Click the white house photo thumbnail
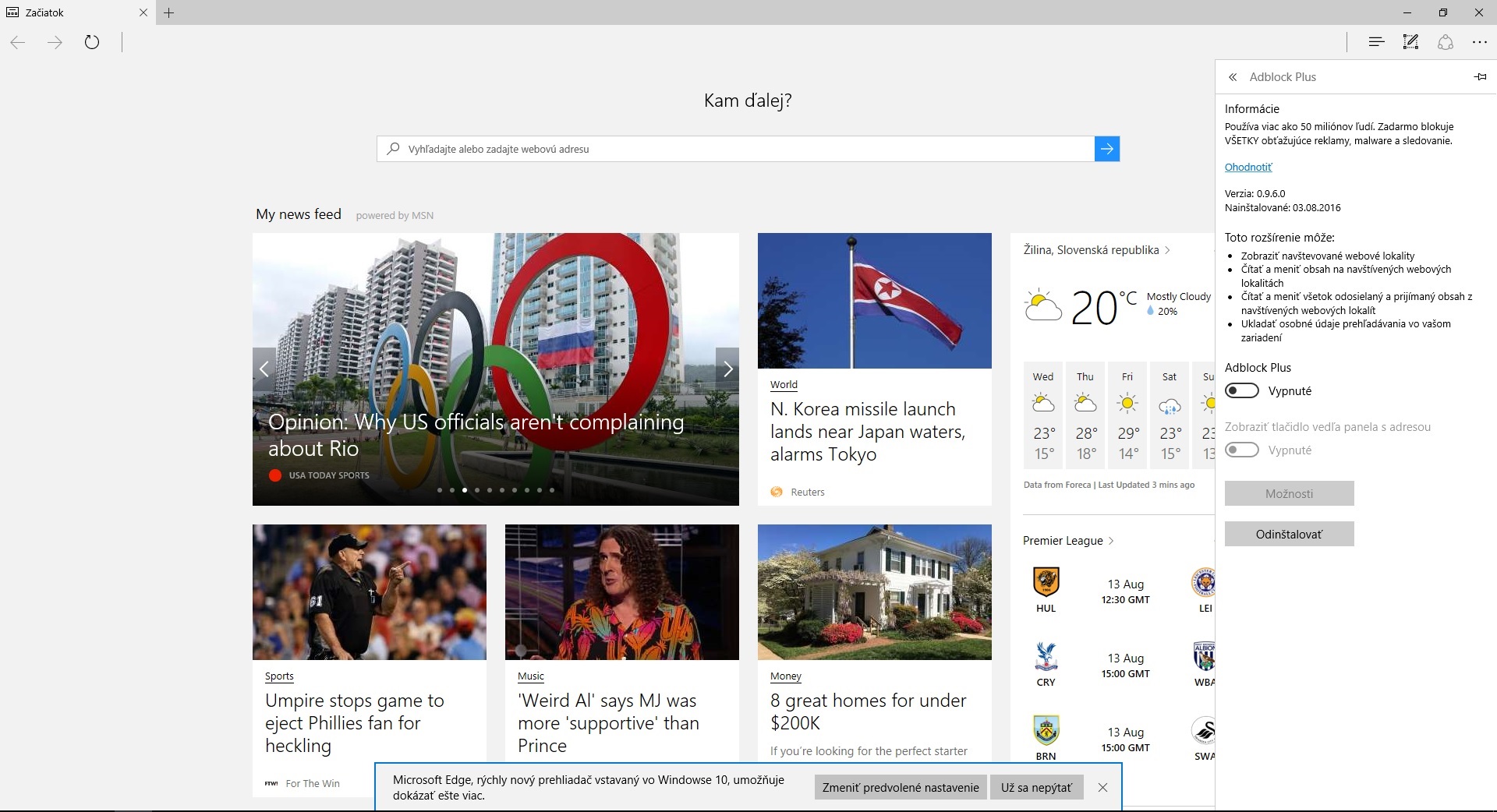Viewport: 1497px width, 812px height. pos(875,592)
